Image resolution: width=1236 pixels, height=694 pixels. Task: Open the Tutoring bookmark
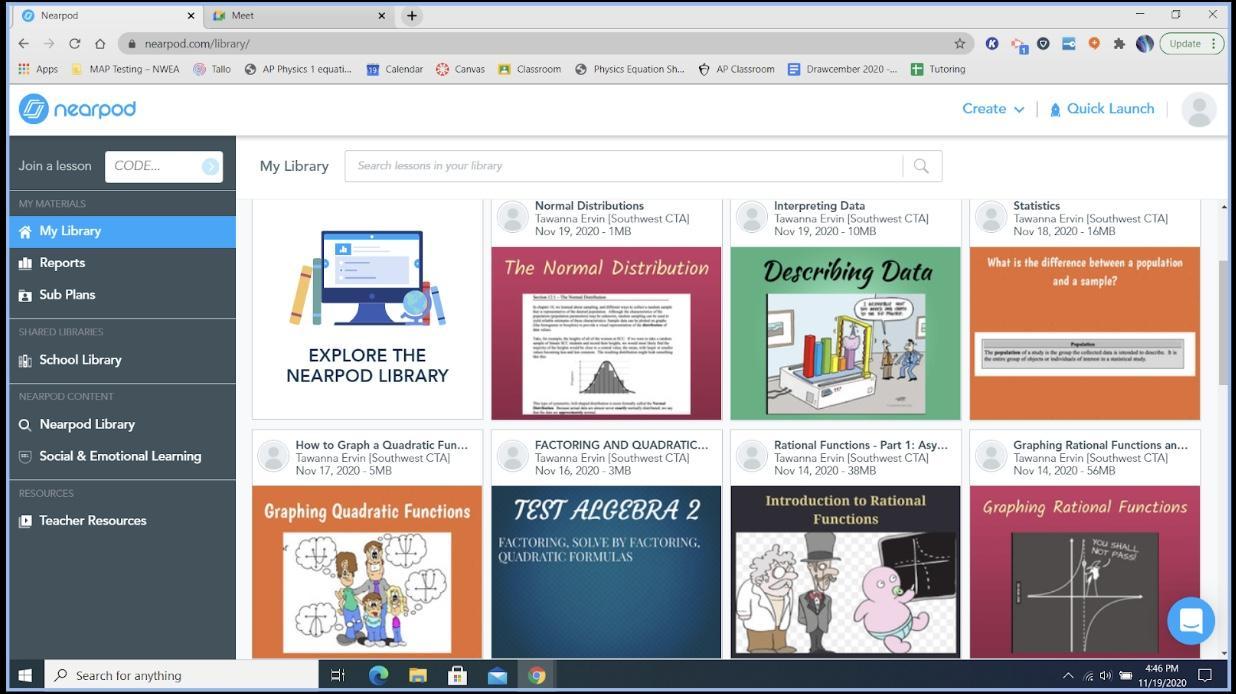(938, 69)
